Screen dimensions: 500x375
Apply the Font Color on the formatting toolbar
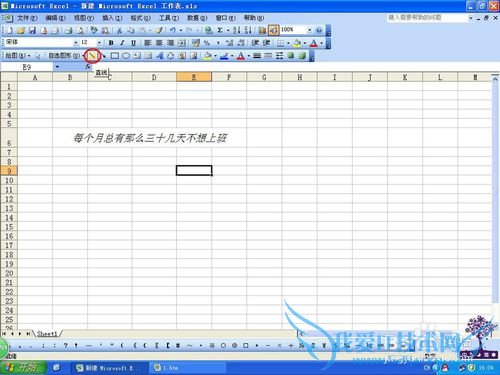[313, 43]
